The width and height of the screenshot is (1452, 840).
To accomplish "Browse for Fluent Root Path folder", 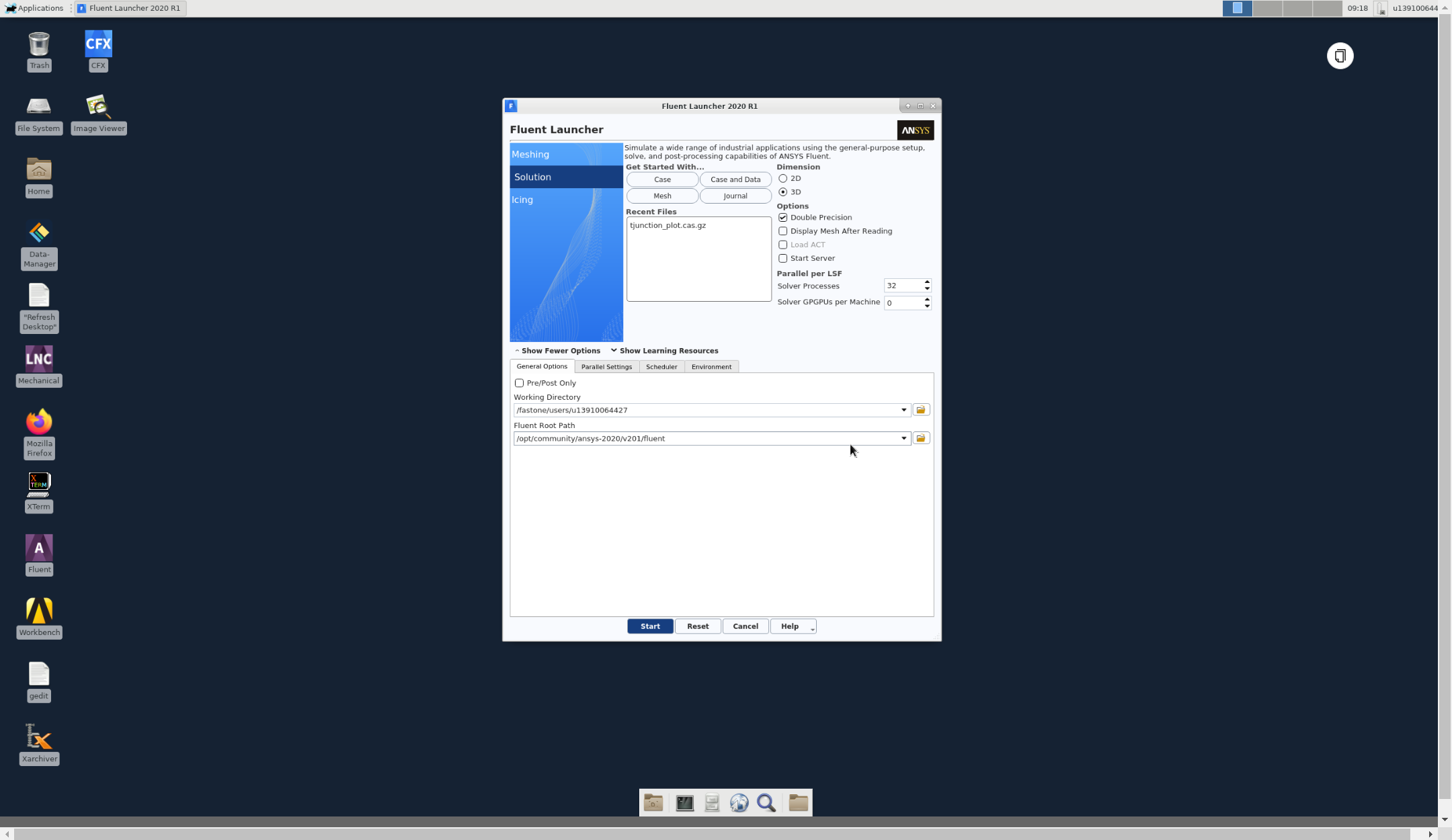I will coord(921,438).
